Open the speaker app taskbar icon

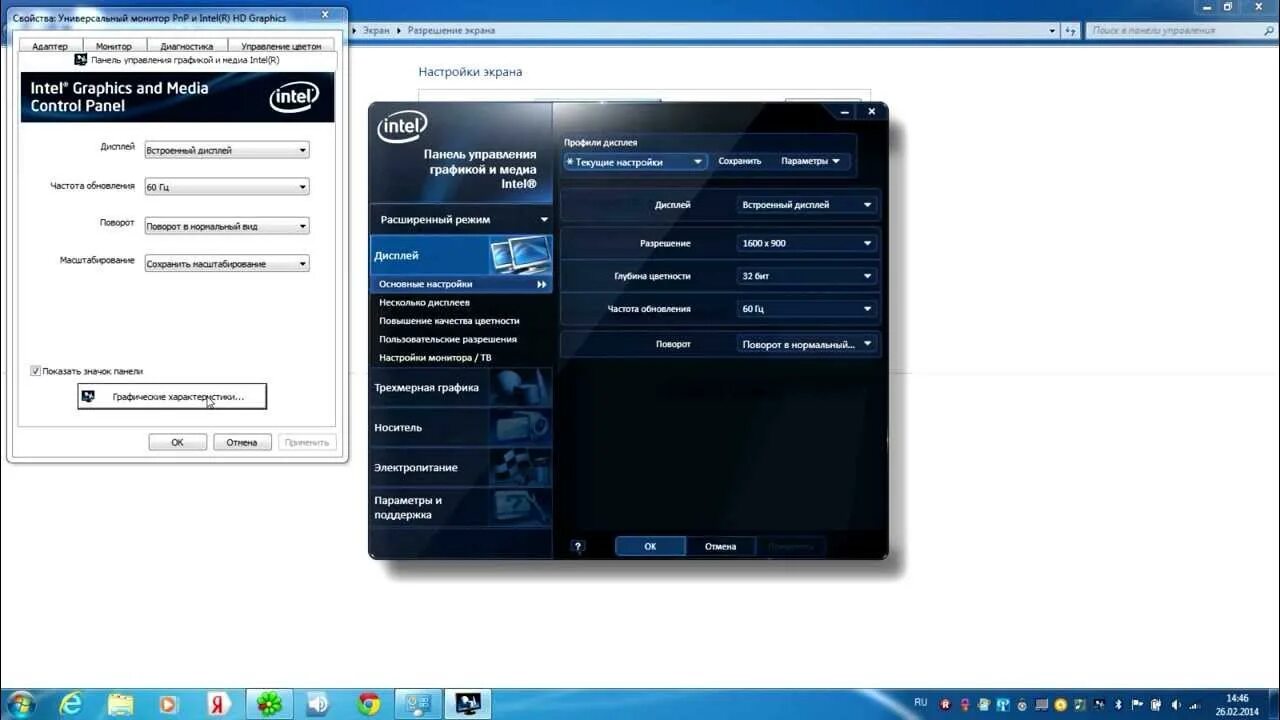click(318, 704)
